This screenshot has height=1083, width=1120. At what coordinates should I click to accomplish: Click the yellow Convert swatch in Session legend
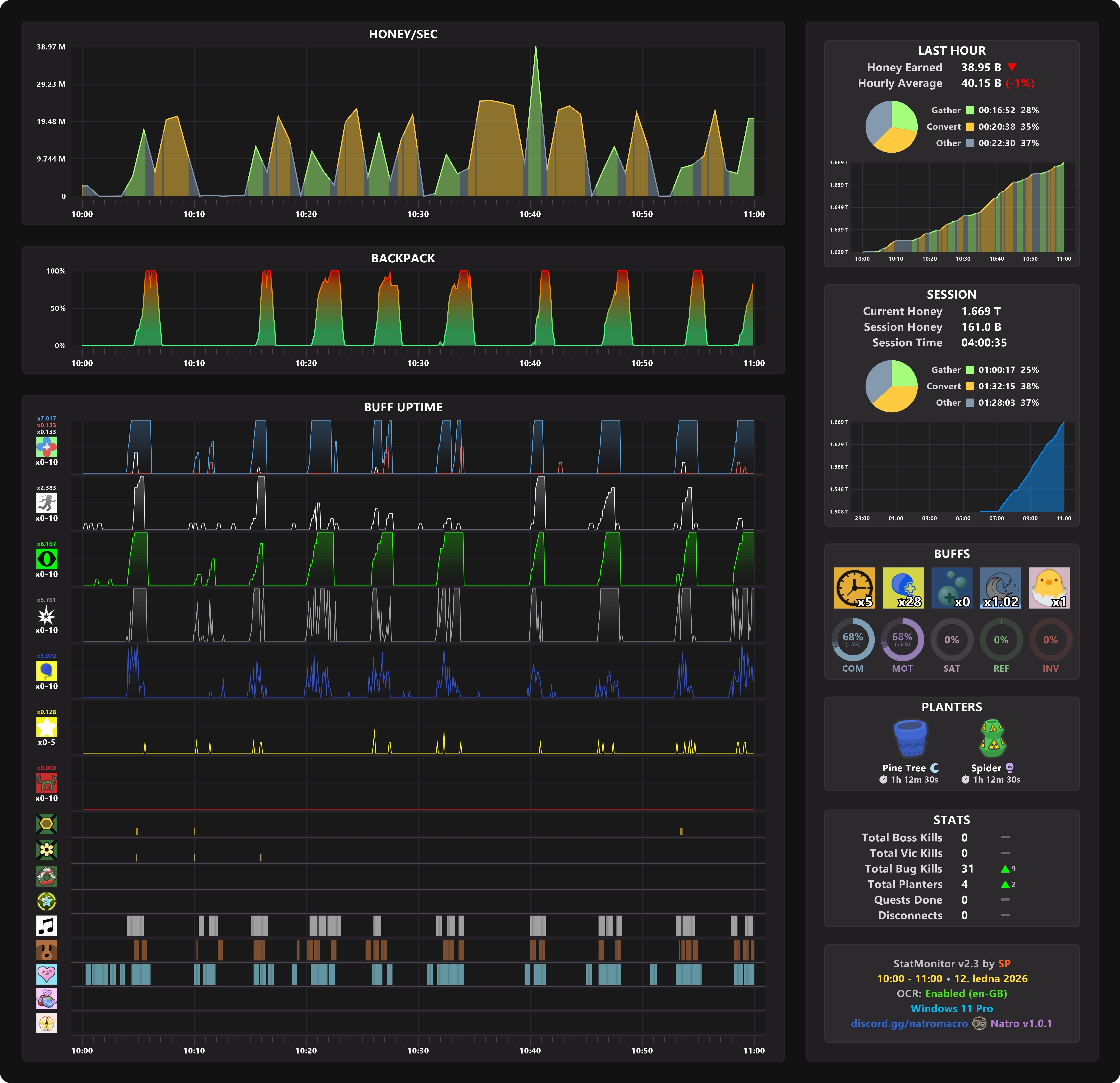(970, 386)
